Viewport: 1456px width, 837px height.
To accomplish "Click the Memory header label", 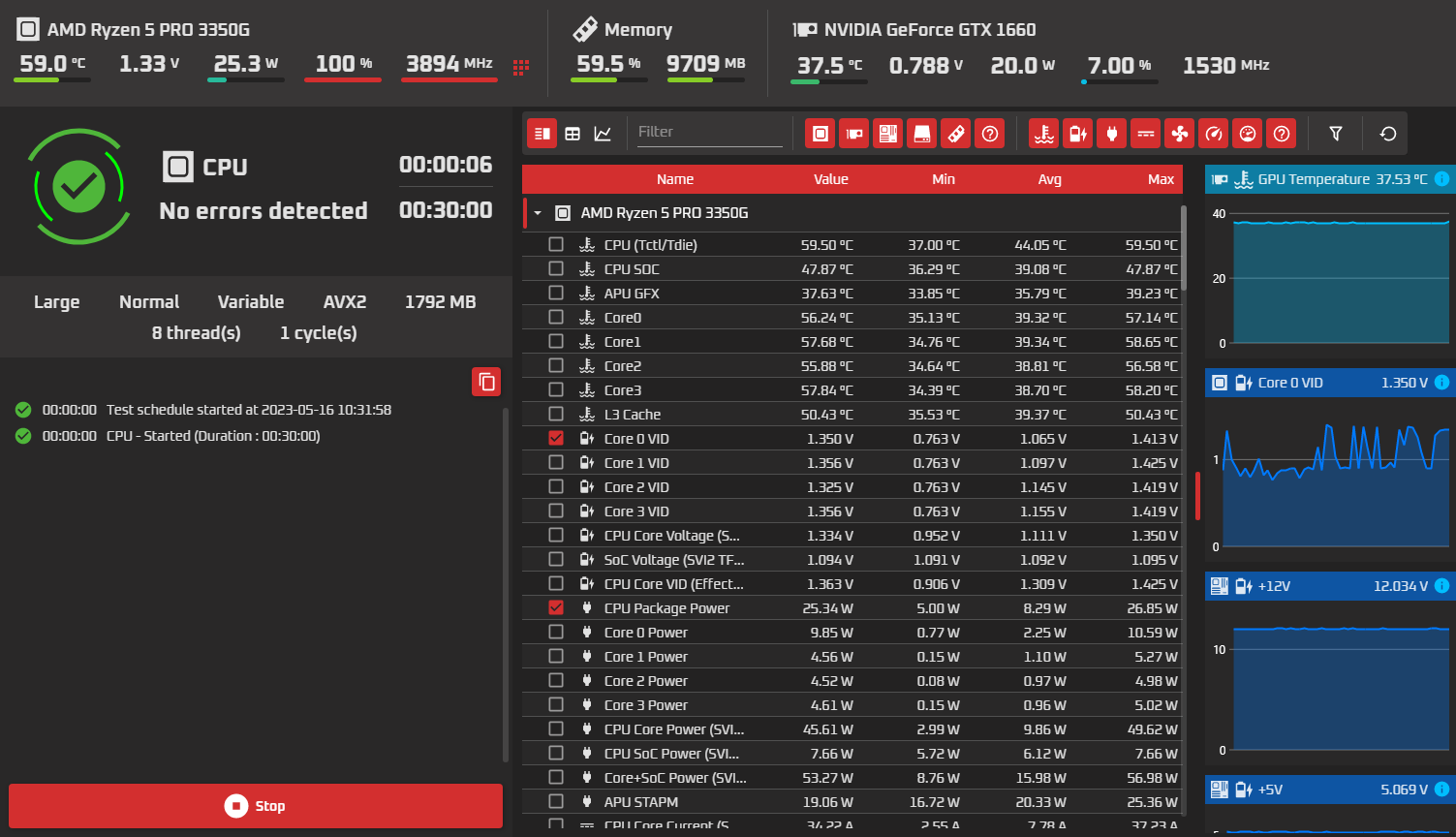I will (638, 30).
